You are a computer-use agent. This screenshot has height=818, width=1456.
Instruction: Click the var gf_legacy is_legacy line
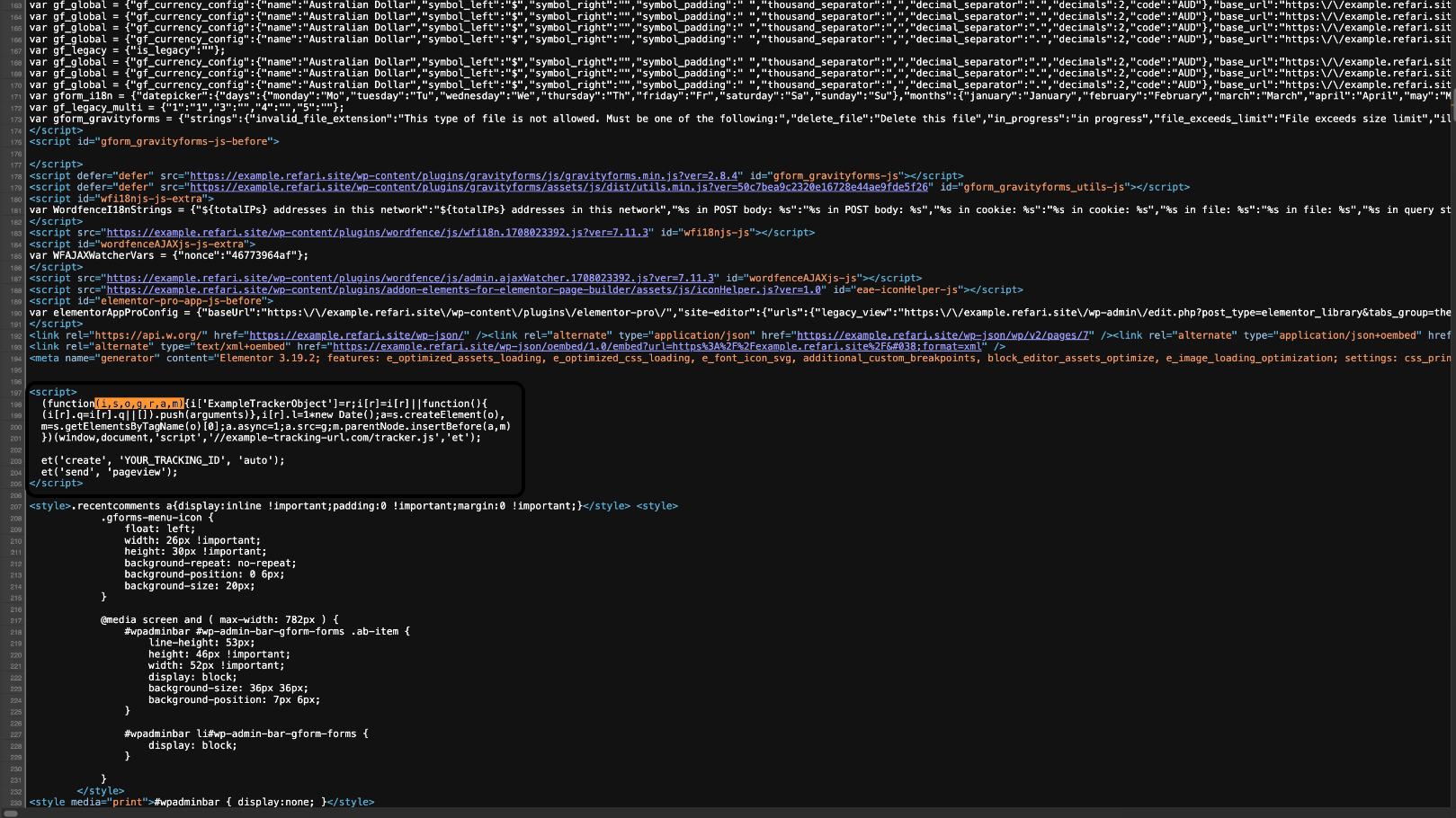[128, 50]
